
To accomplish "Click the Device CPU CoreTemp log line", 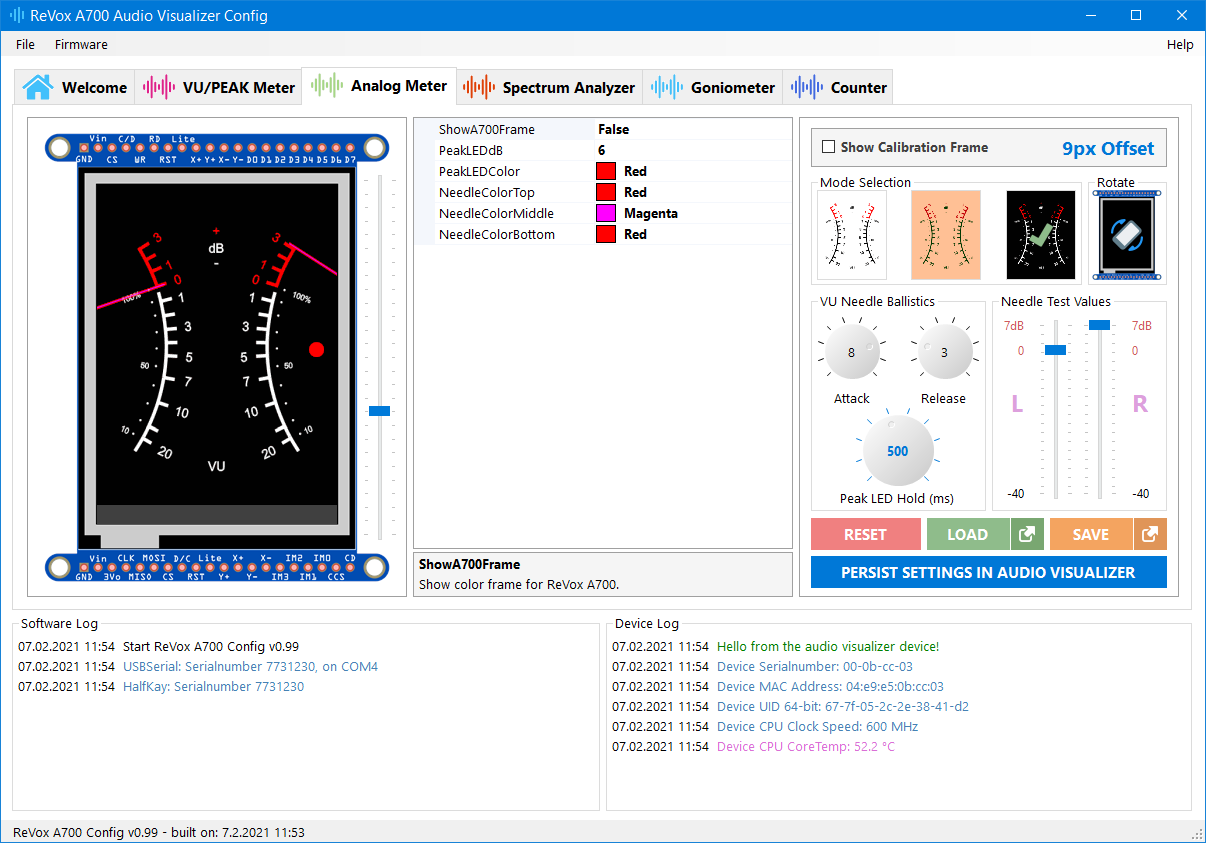I will (806, 746).
